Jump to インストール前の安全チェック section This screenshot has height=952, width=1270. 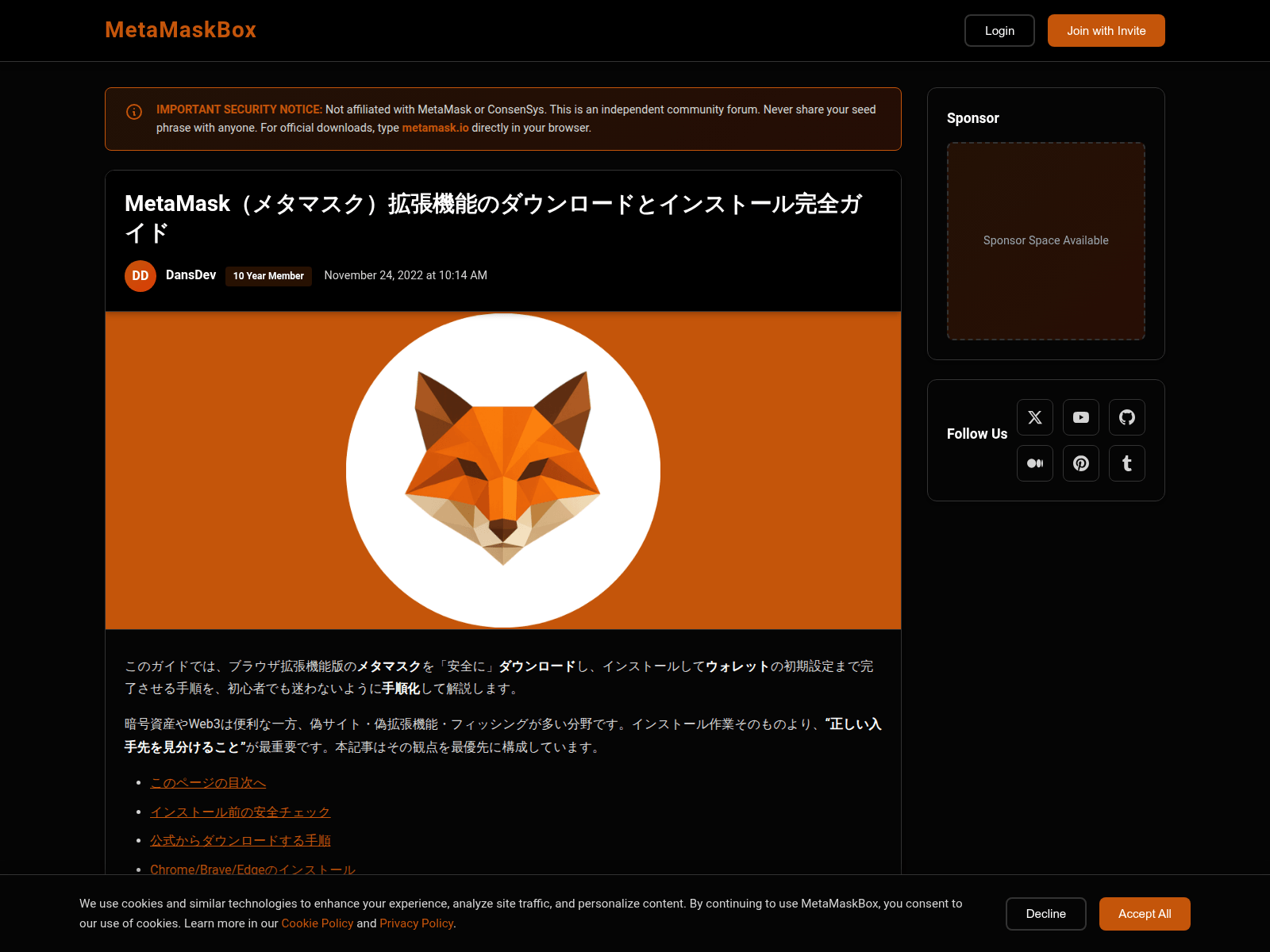[241, 812]
